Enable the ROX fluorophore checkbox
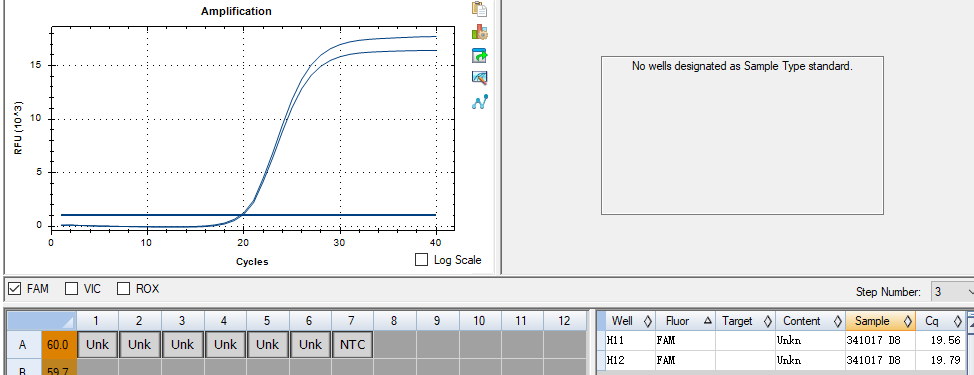974x375 pixels. tap(124, 289)
